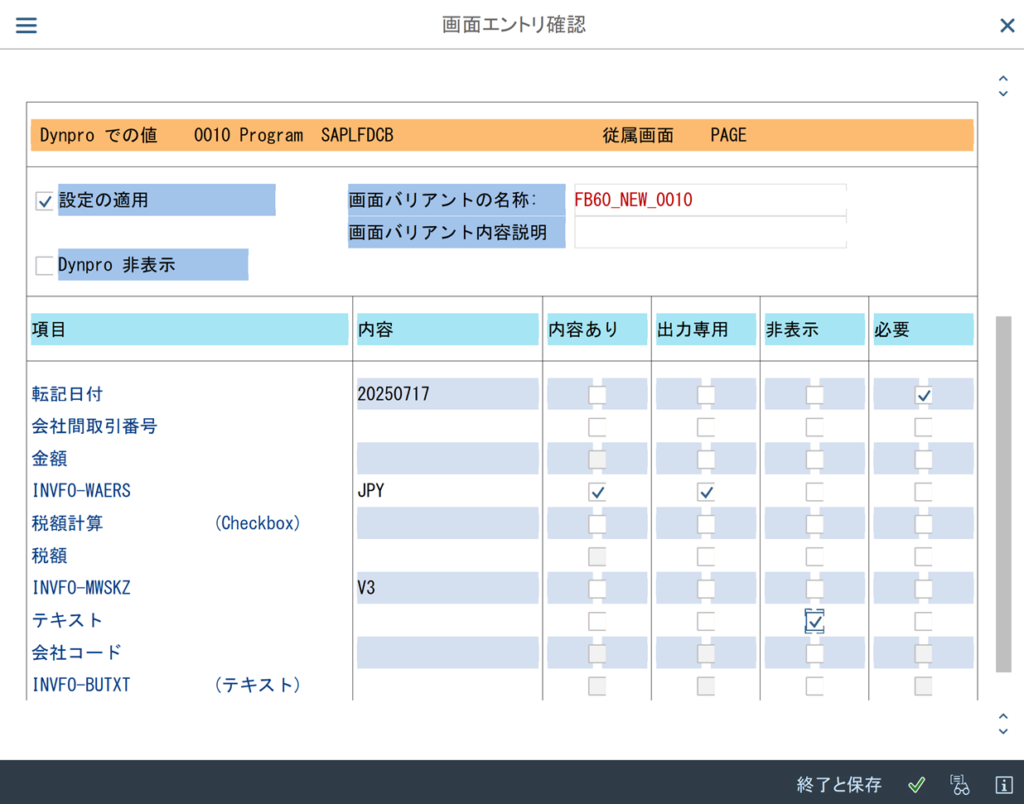Uncheck 内容あり for INVFO-WAERS

[597, 492]
